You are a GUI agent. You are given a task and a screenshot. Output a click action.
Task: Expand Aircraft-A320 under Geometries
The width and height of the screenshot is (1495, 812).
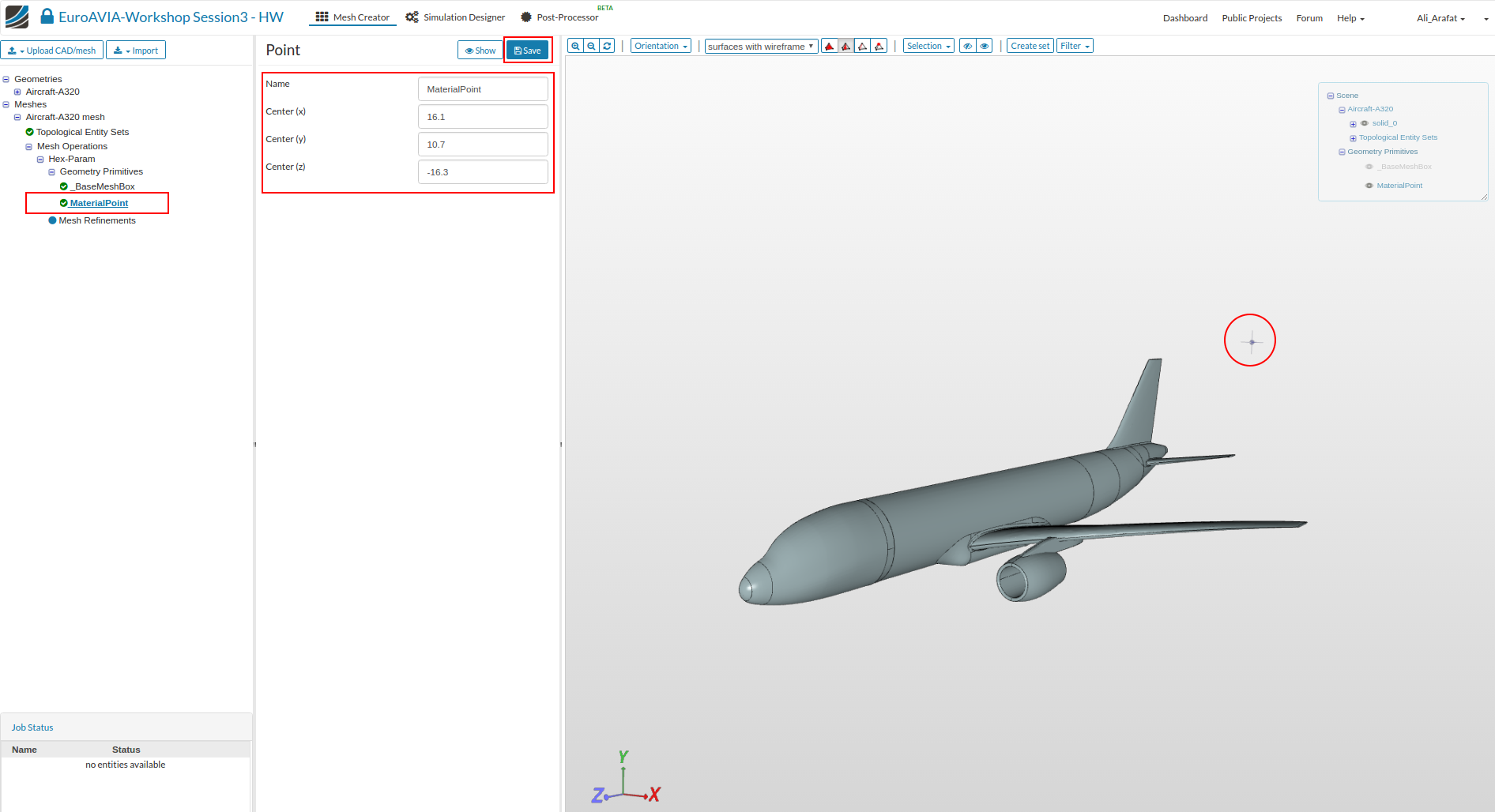17,92
